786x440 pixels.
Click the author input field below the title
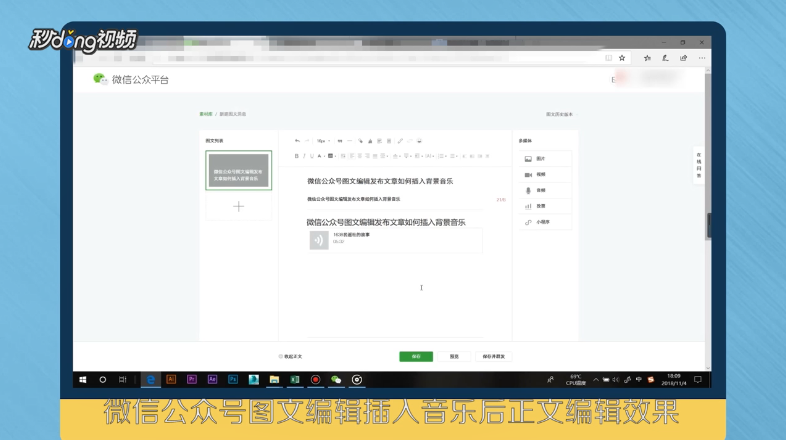pyautogui.click(x=396, y=199)
